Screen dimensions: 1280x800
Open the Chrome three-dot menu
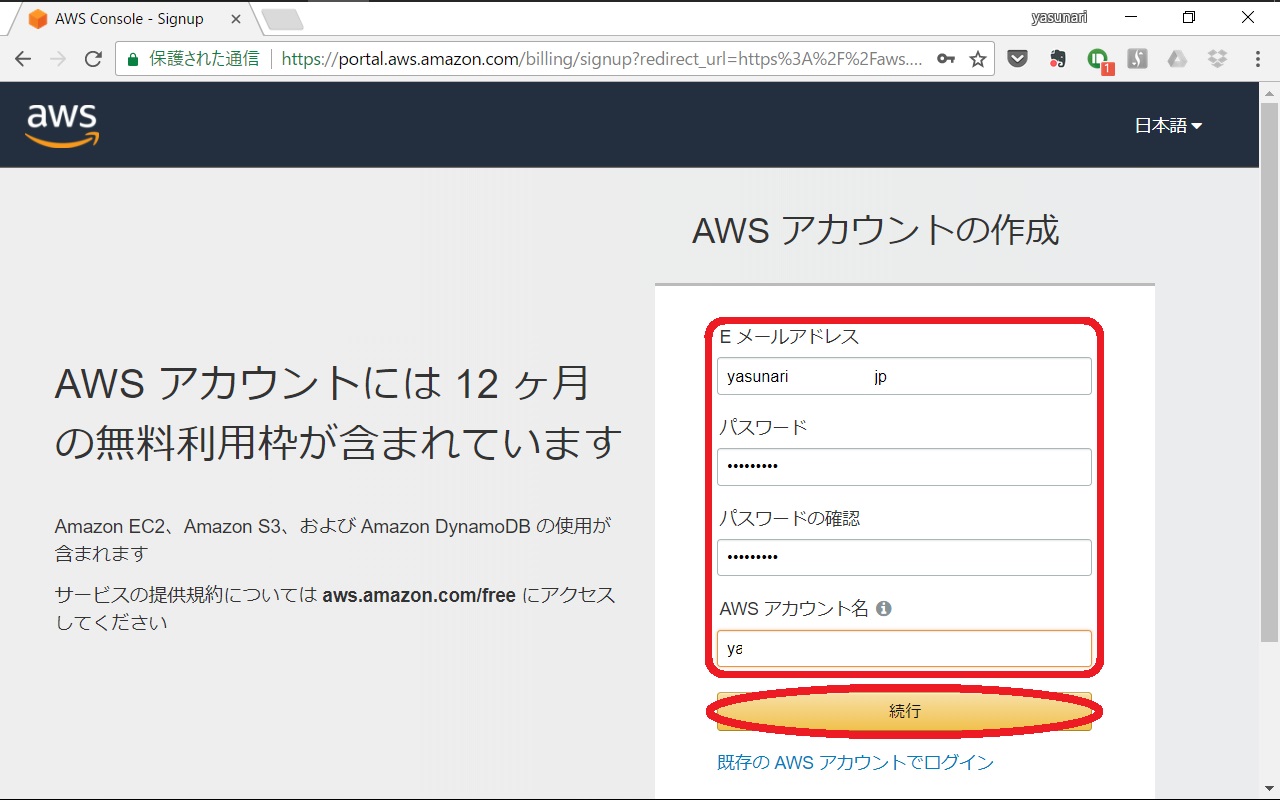pyautogui.click(x=1257, y=59)
